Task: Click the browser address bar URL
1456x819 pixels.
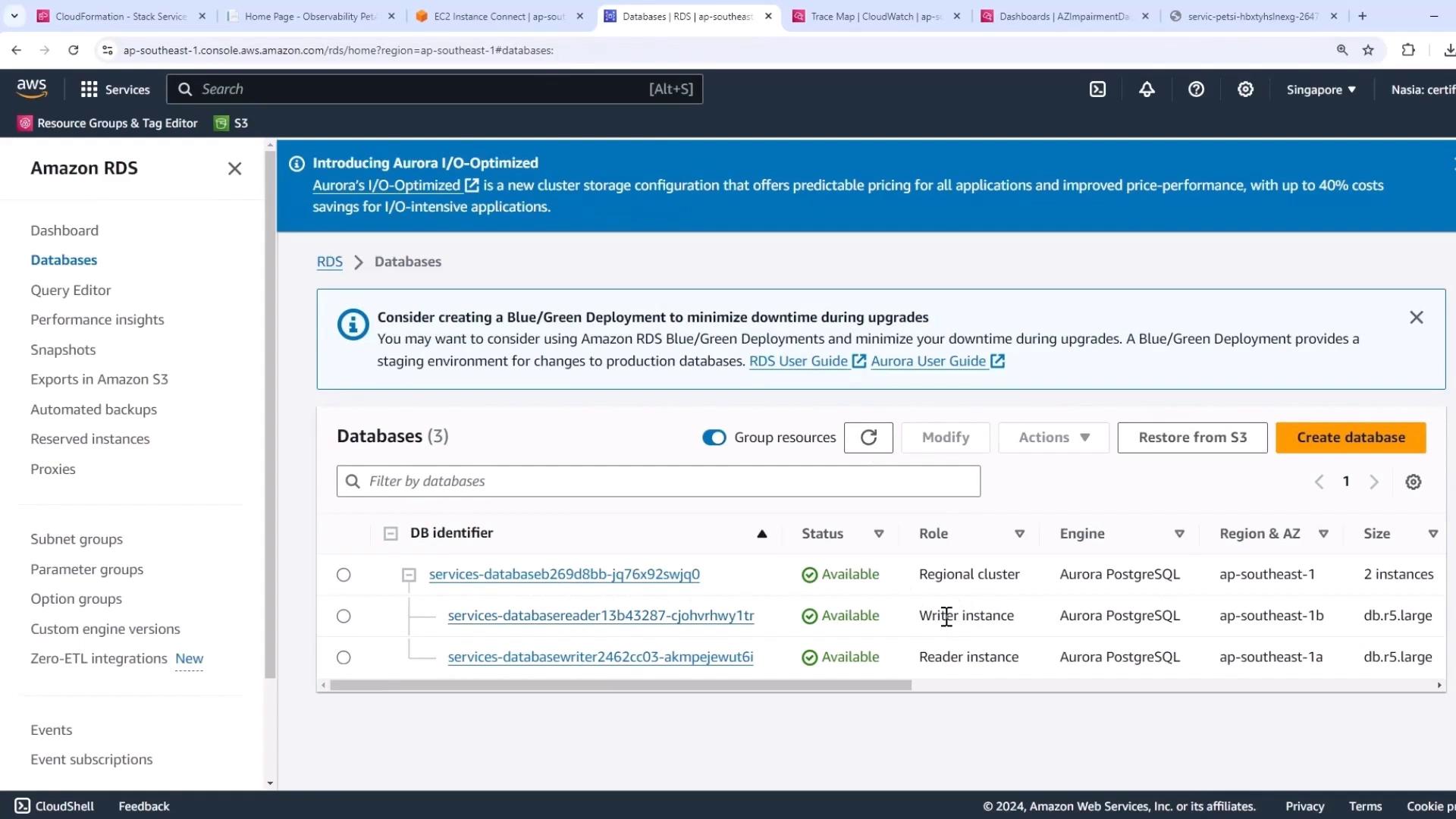Action: click(338, 50)
